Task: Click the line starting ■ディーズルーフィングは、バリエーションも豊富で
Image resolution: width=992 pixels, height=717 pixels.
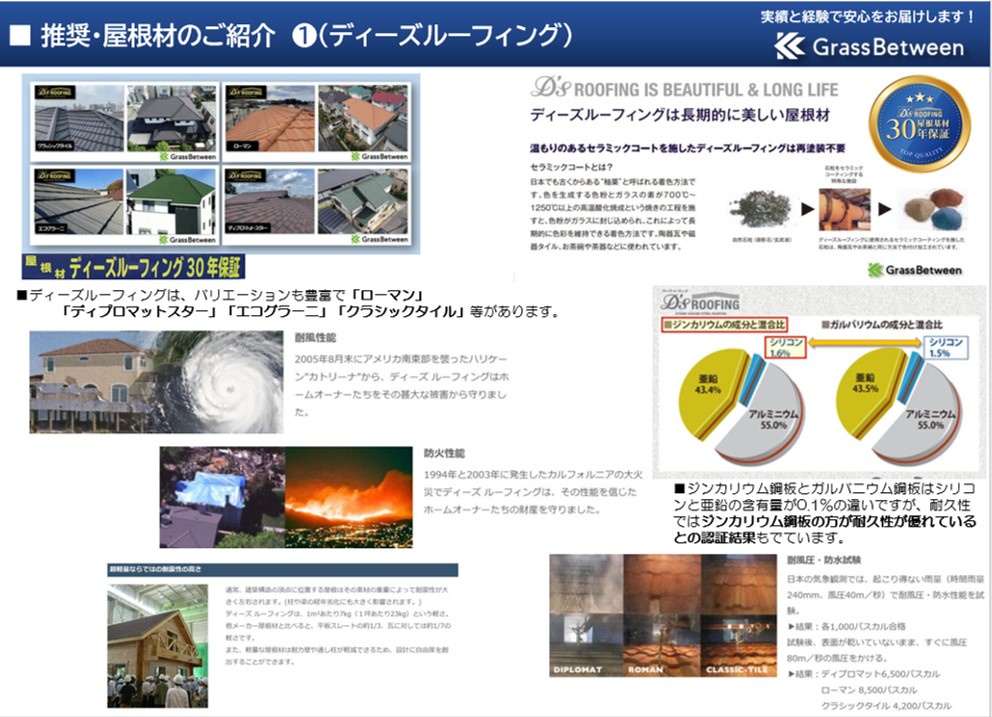Action: point(220,295)
